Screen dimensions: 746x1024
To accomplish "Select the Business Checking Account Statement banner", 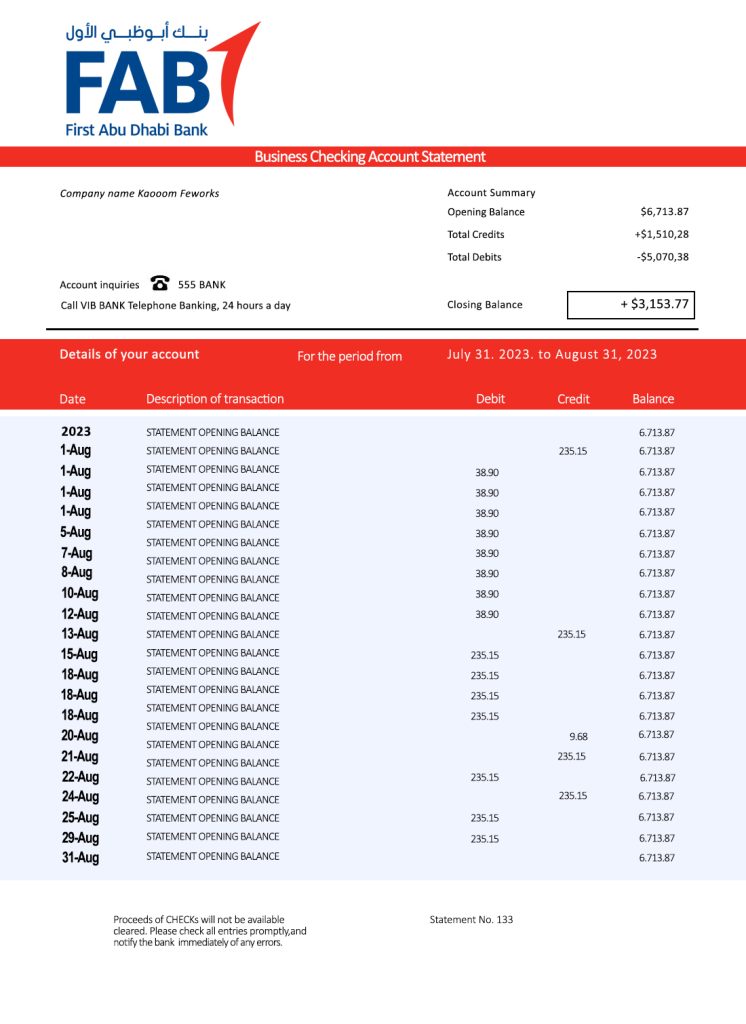I will pyautogui.click(x=370, y=157).
